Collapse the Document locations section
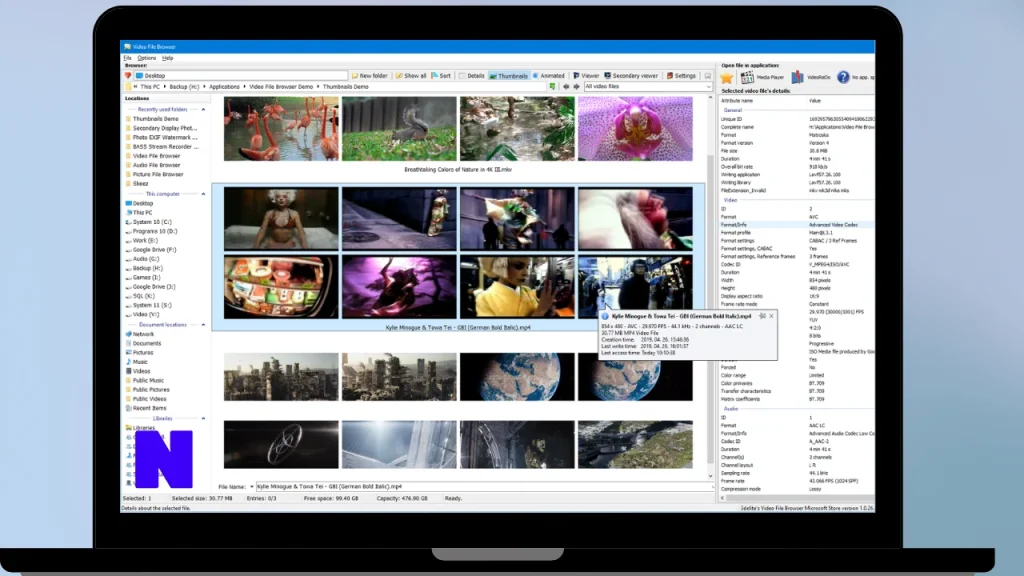 203,325
